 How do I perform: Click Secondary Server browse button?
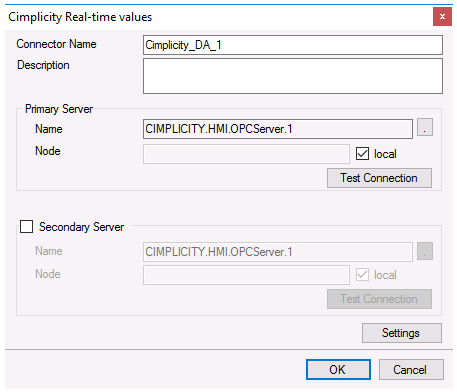click(425, 251)
